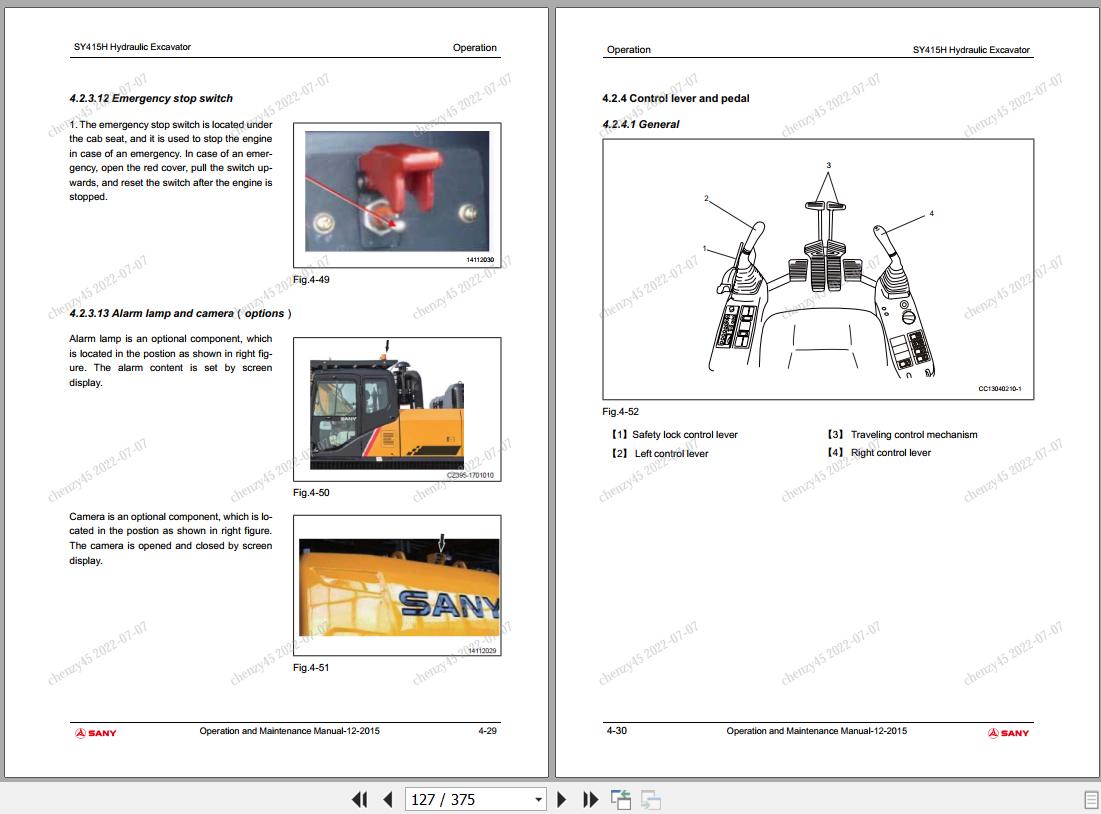Click caption 'Fig.4-52'
Viewport: 1101px width, 814px height.
click(621, 412)
